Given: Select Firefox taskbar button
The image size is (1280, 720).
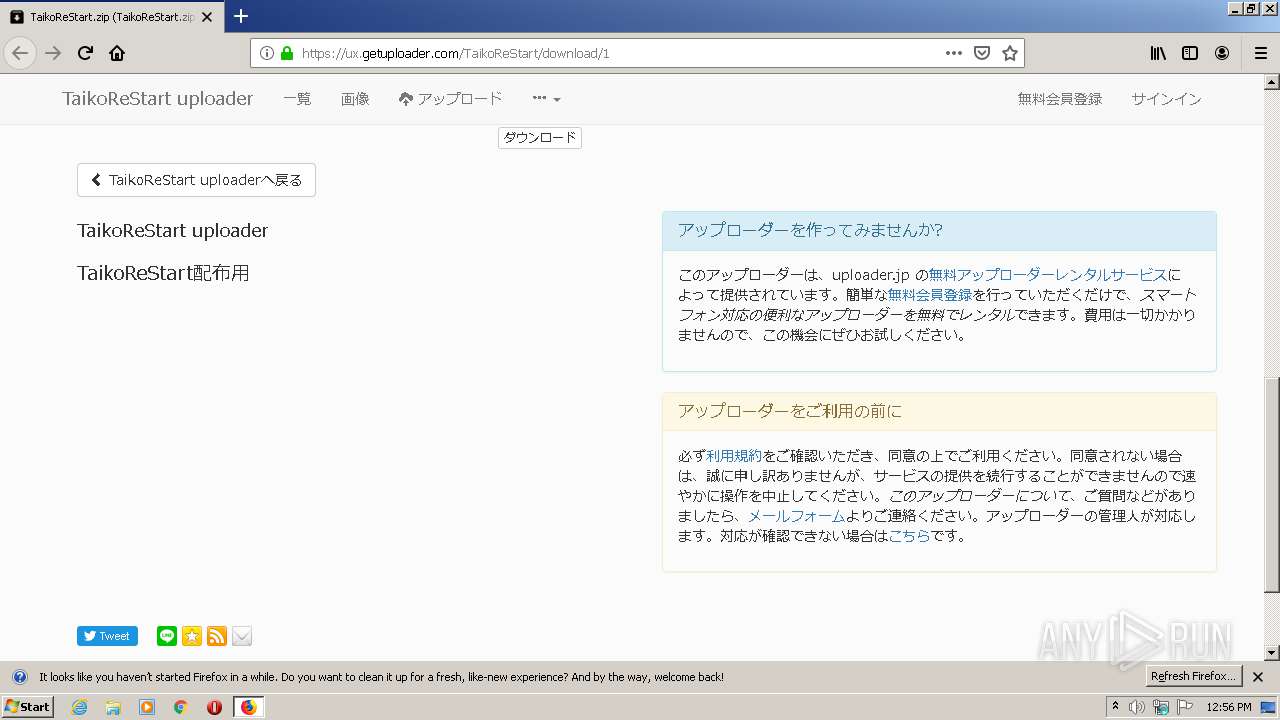Looking at the screenshot, I should pyautogui.click(x=248, y=707).
